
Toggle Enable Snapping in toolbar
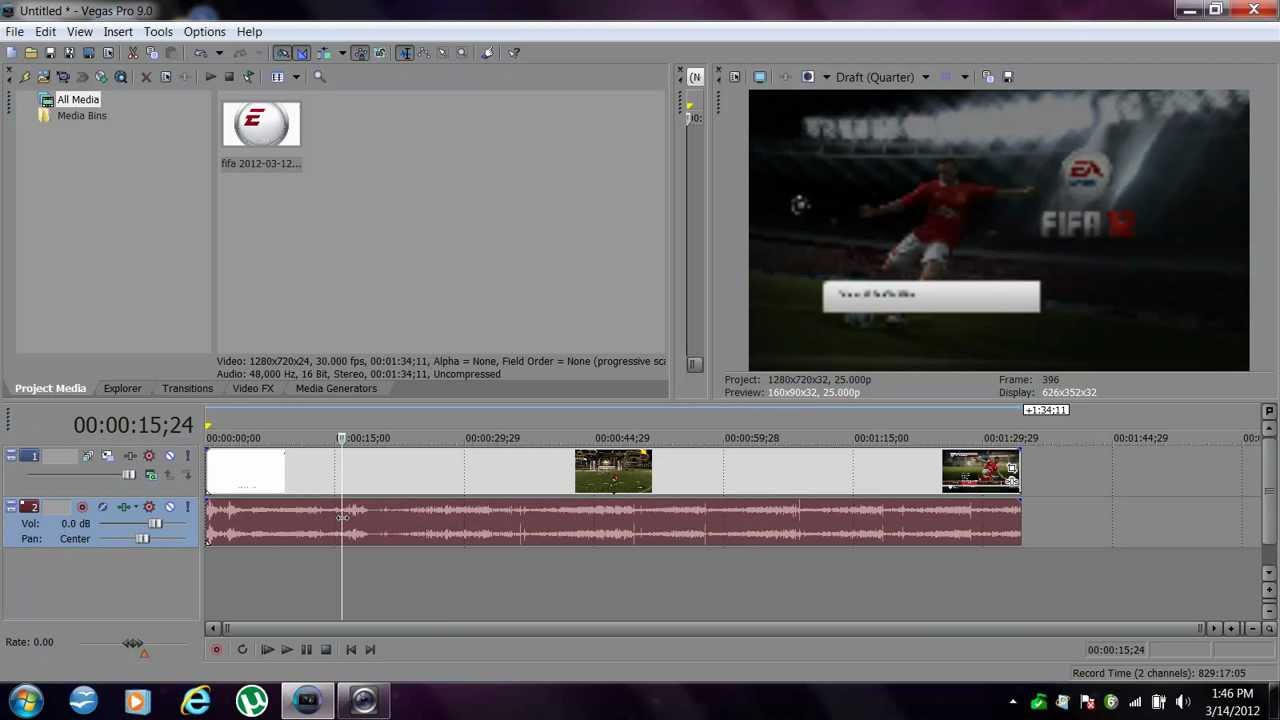point(282,53)
